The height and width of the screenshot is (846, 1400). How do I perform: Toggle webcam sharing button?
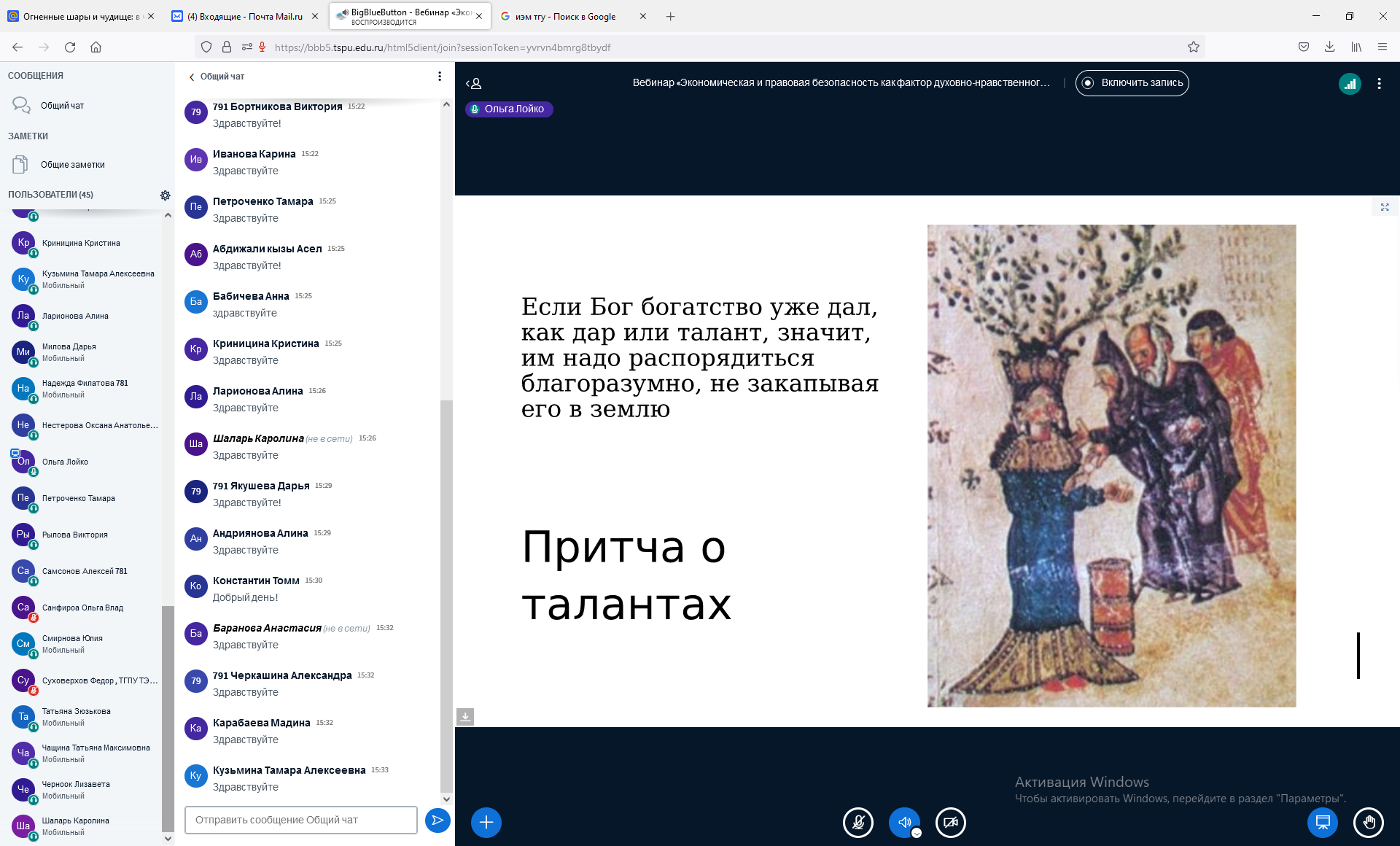[x=950, y=823]
